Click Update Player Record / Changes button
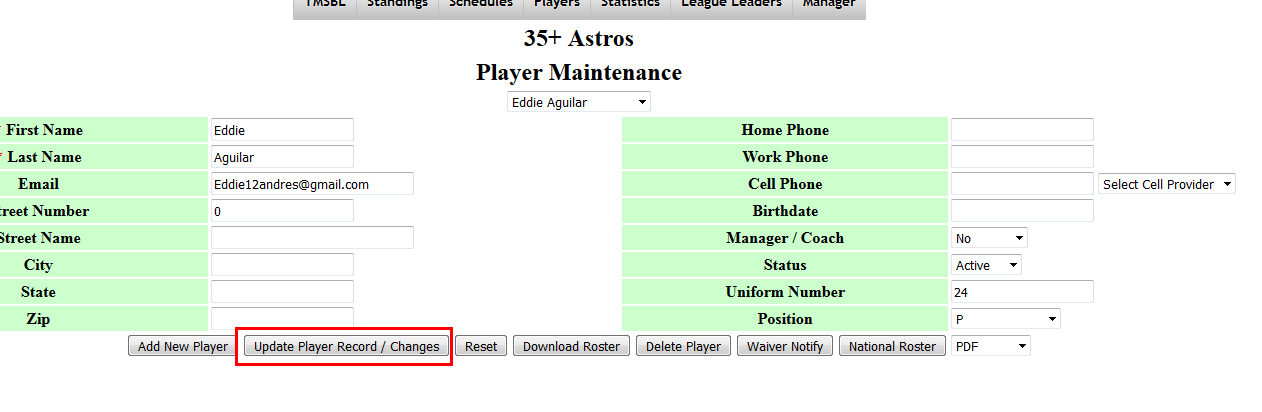This screenshot has height=412, width=1262. (x=346, y=346)
